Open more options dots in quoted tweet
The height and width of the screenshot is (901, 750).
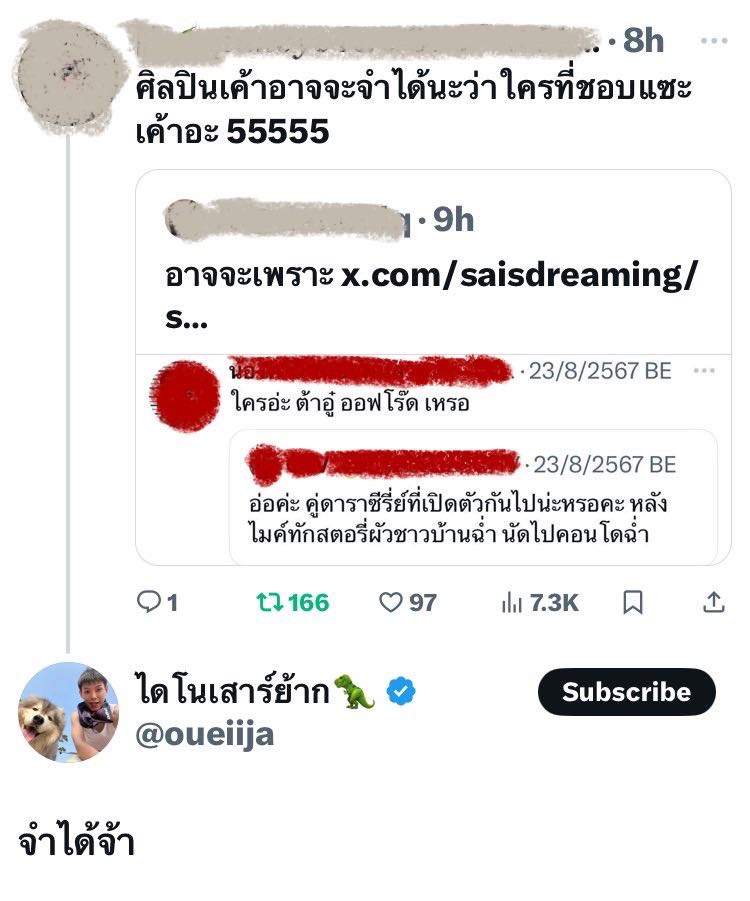coord(704,371)
